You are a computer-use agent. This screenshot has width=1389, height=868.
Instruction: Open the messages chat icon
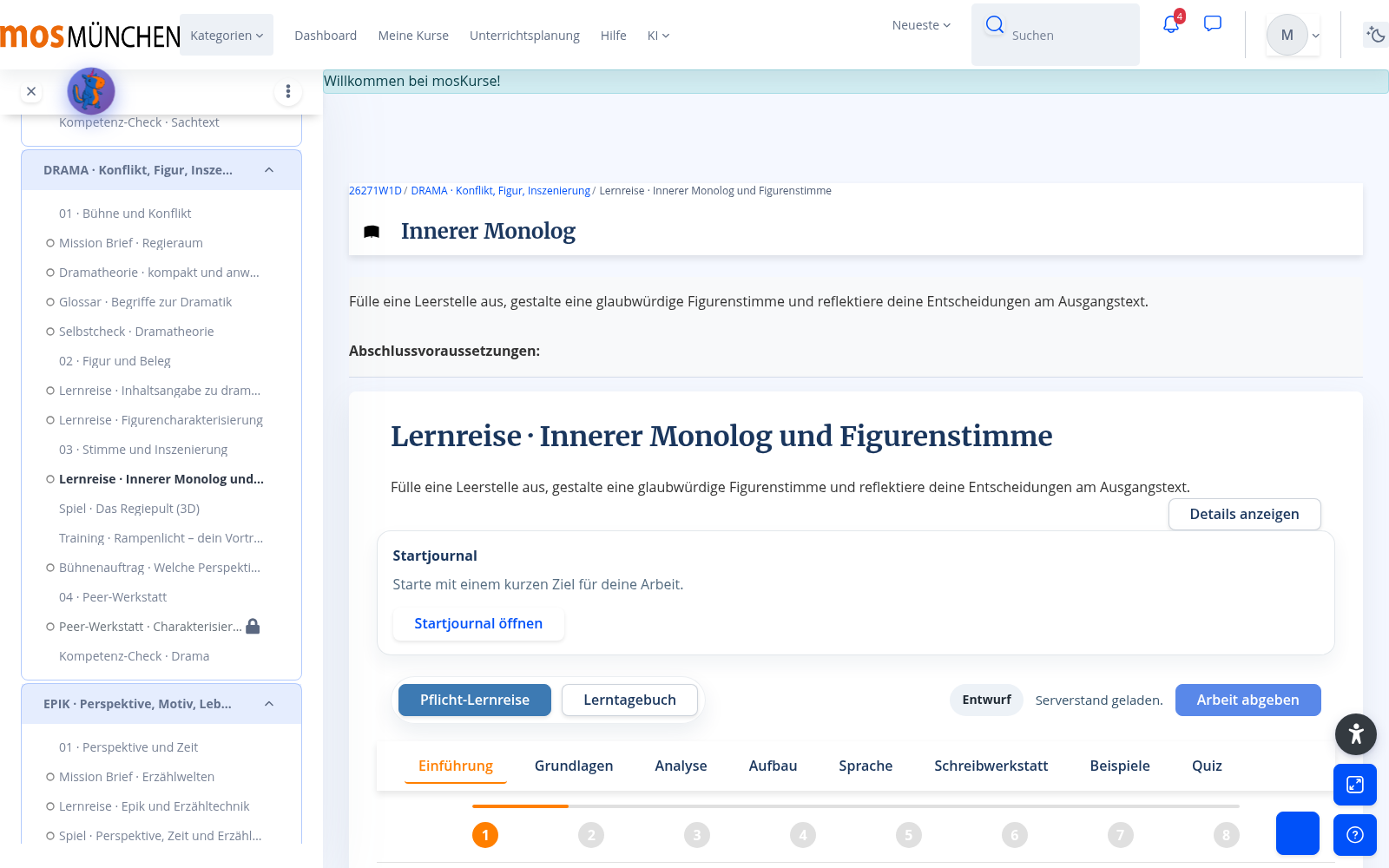[x=1213, y=23]
